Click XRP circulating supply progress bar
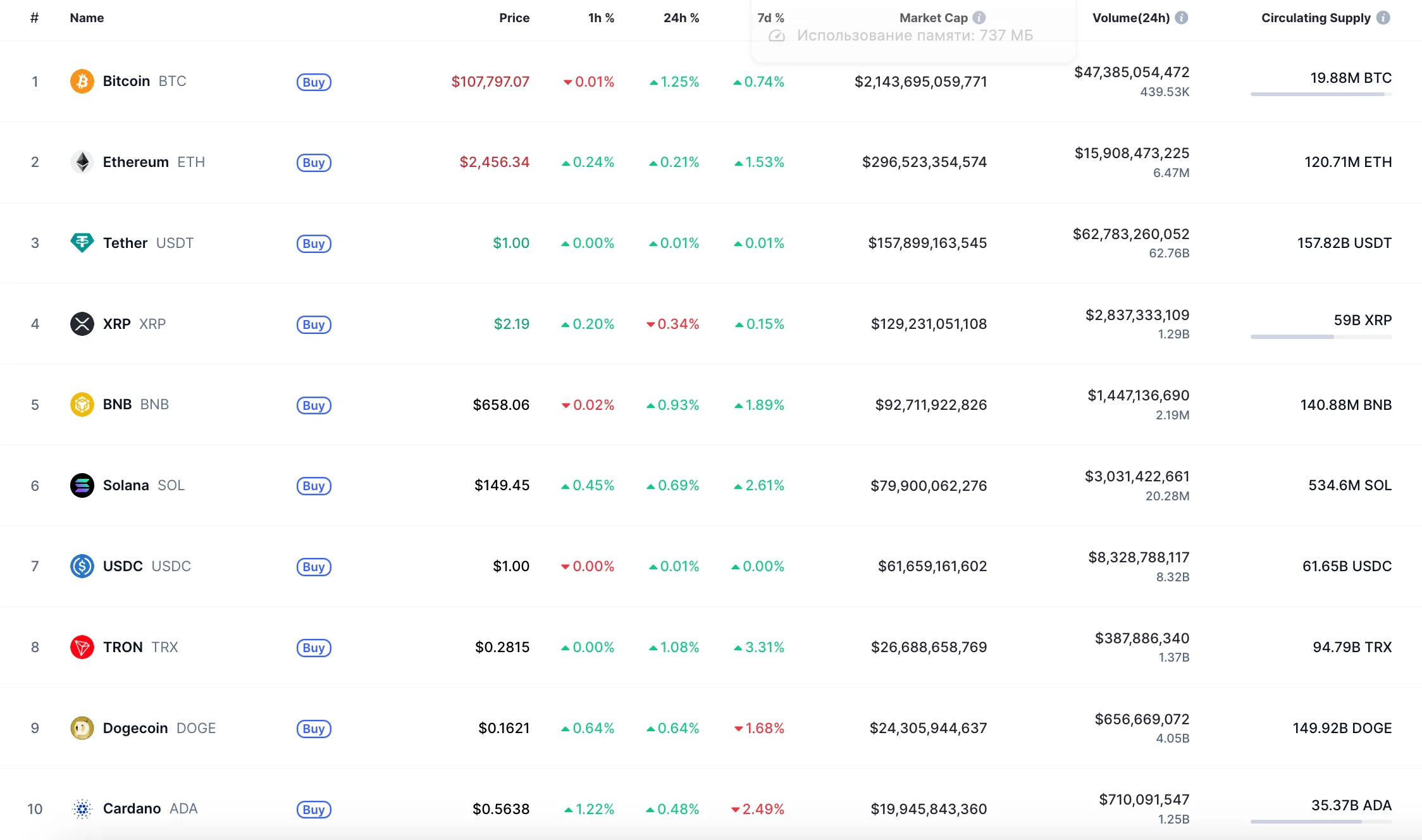 point(1321,337)
